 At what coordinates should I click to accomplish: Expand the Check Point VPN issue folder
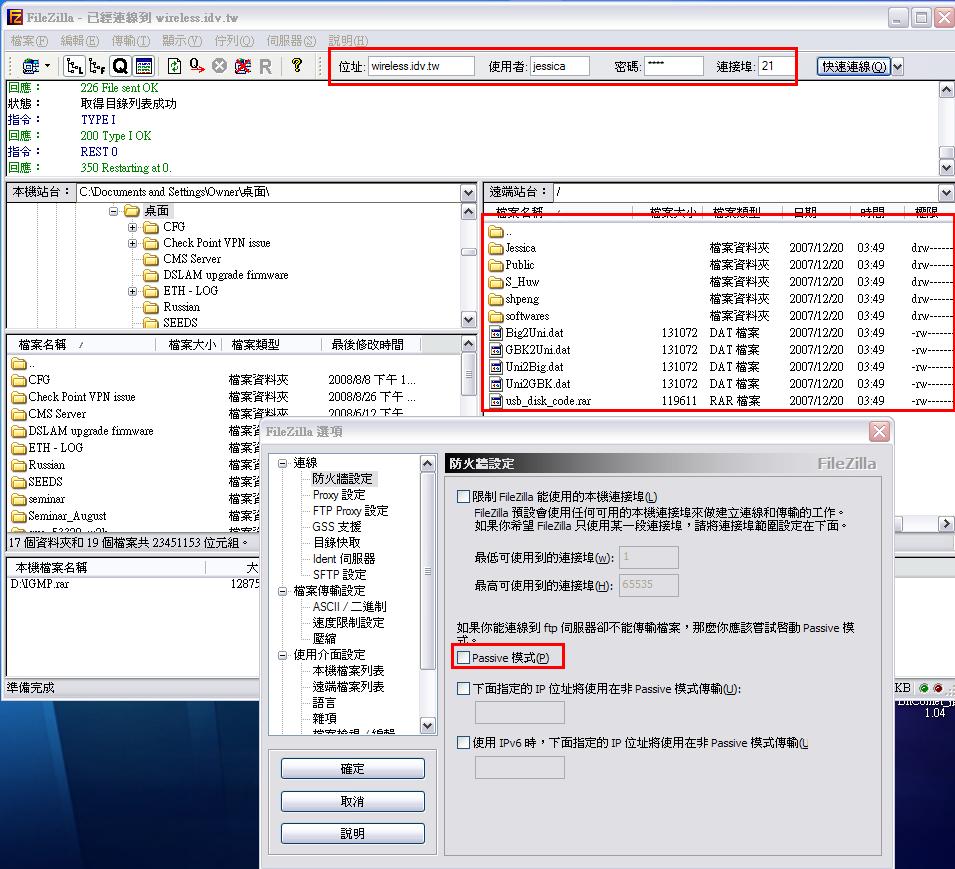pyautogui.click(x=133, y=243)
